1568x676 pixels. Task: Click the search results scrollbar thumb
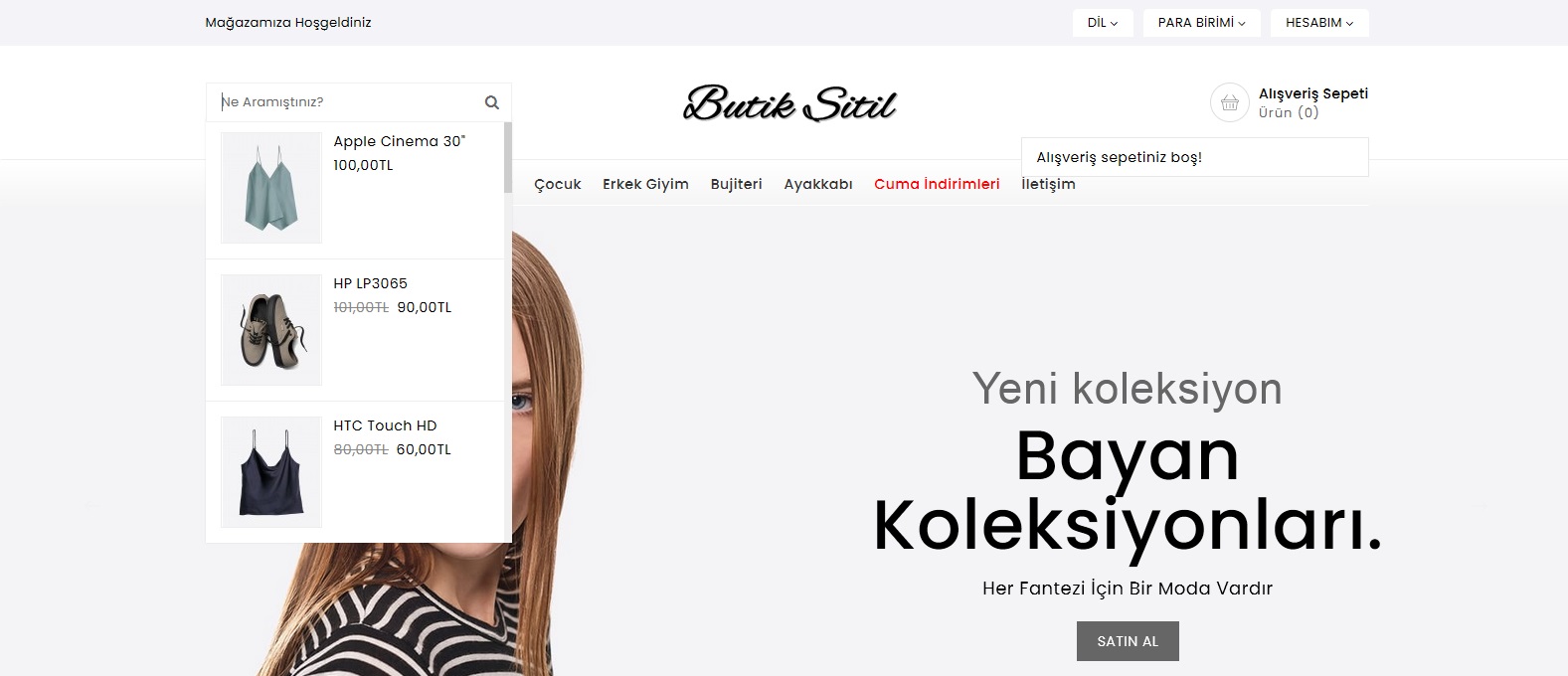[x=508, y=157]
